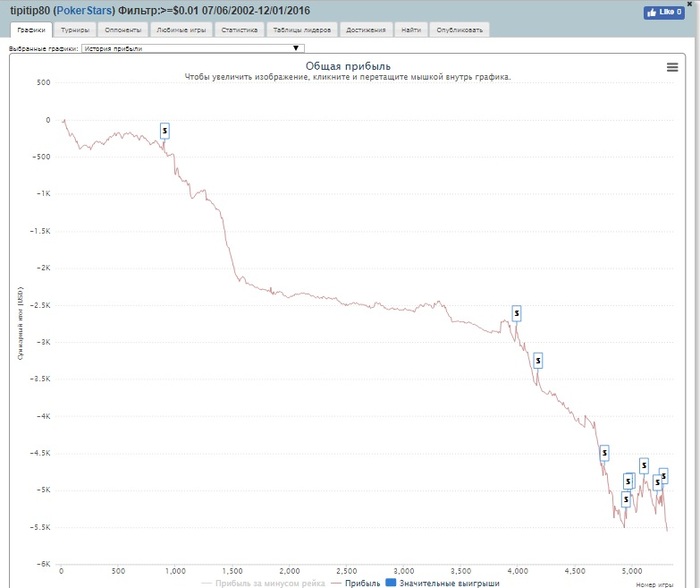700x588 pixels.
Task: Open the Выбранные графики dropdown
Action: click(193, 48)
